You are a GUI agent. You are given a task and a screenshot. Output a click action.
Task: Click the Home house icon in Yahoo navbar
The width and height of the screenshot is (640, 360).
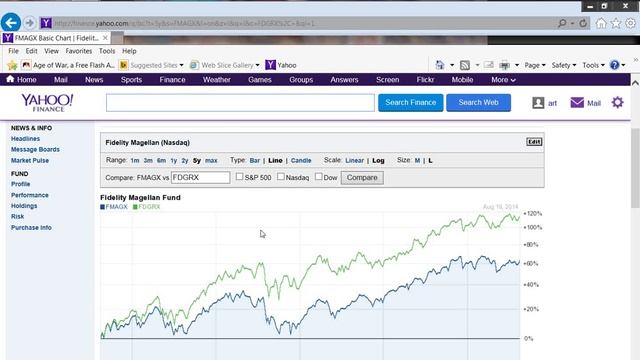click(x=10, y=79)
